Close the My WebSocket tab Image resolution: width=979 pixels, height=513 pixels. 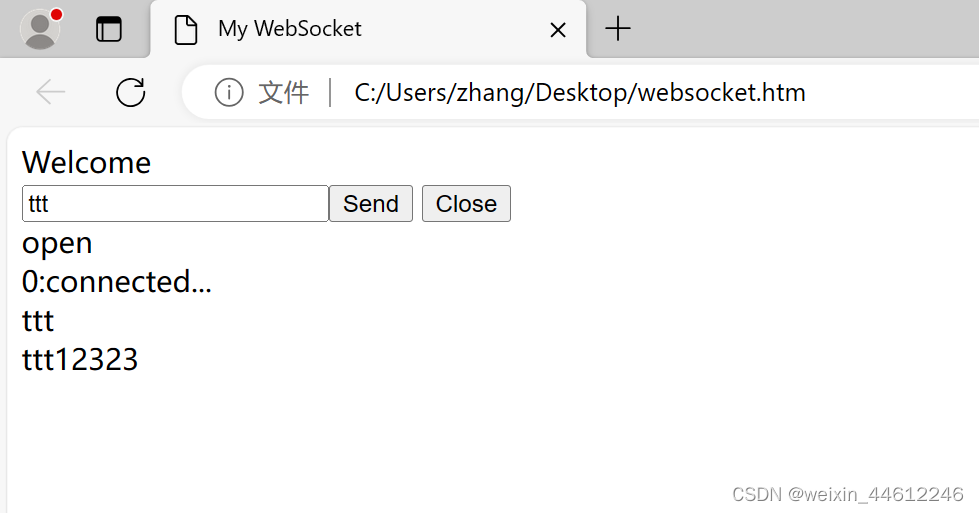click(558, 30)
